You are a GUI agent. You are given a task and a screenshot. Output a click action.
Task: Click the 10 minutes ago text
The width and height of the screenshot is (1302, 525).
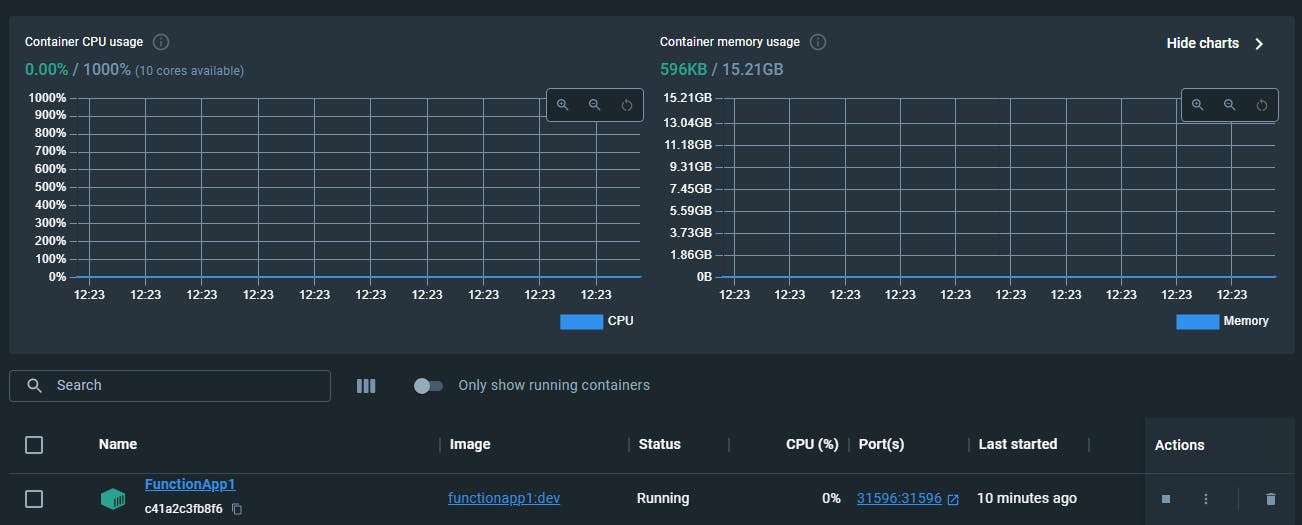point(1027,498)
